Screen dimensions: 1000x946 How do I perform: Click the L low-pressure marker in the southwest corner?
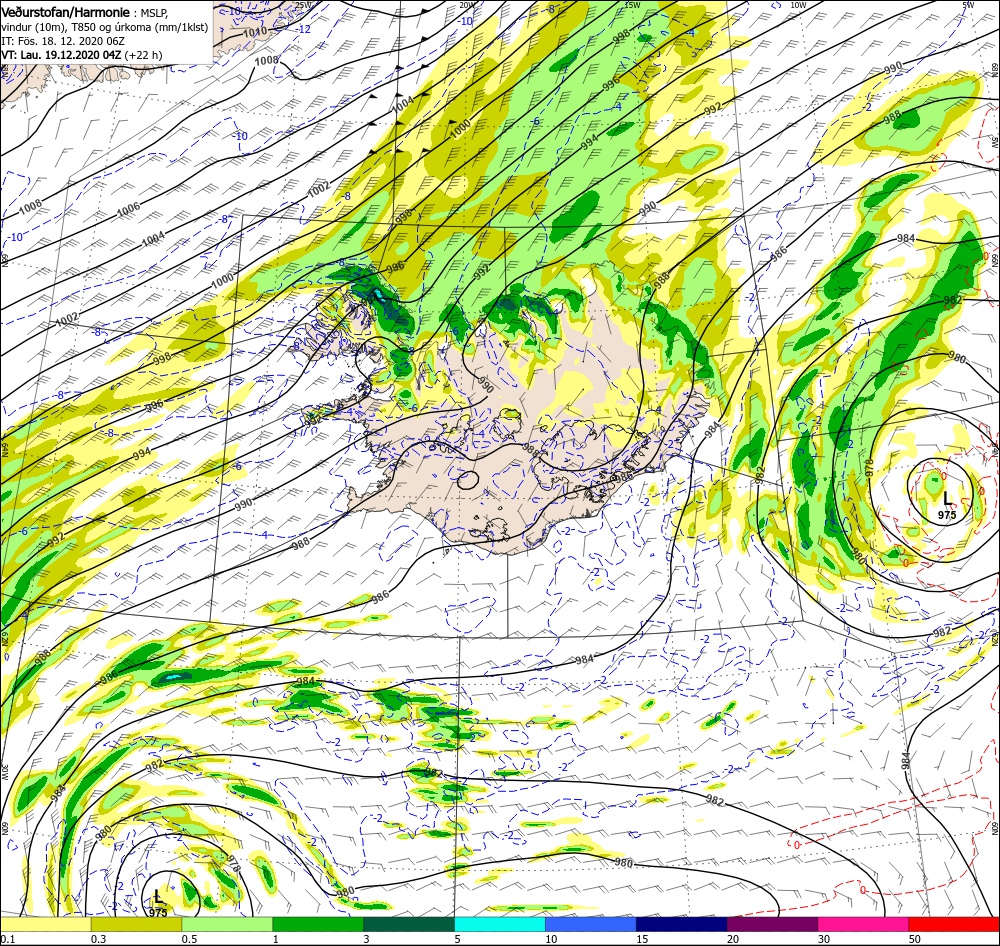pos(158,897)
